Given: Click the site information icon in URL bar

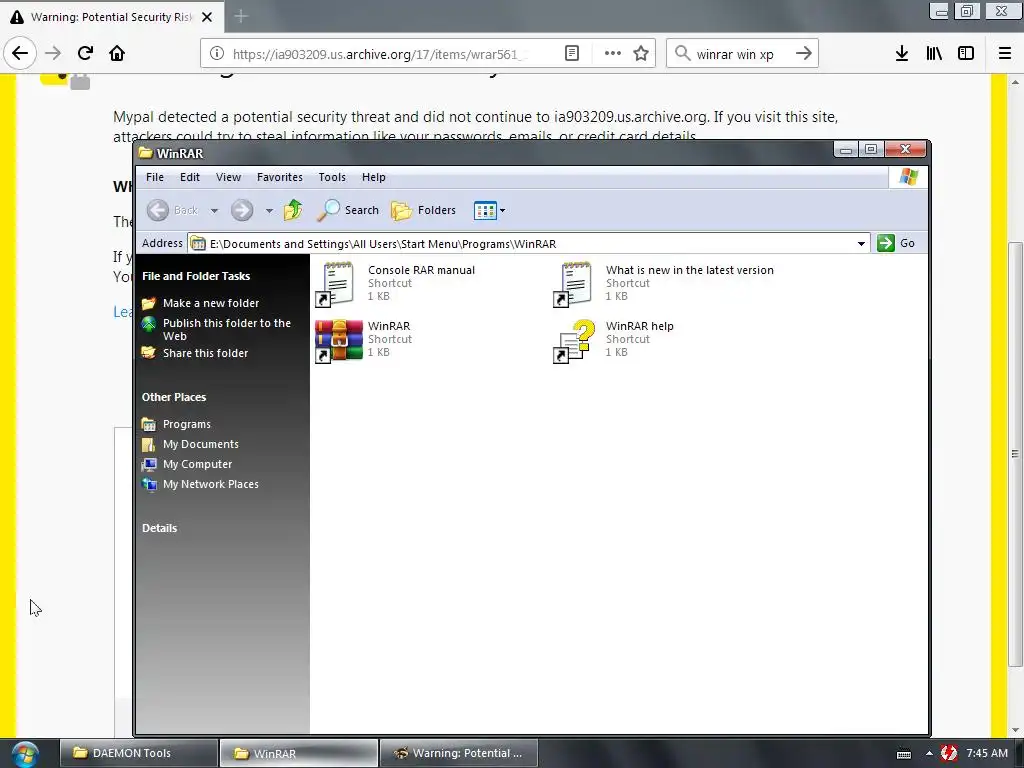Looking at the screenshot, I should [x=217, y=54].
